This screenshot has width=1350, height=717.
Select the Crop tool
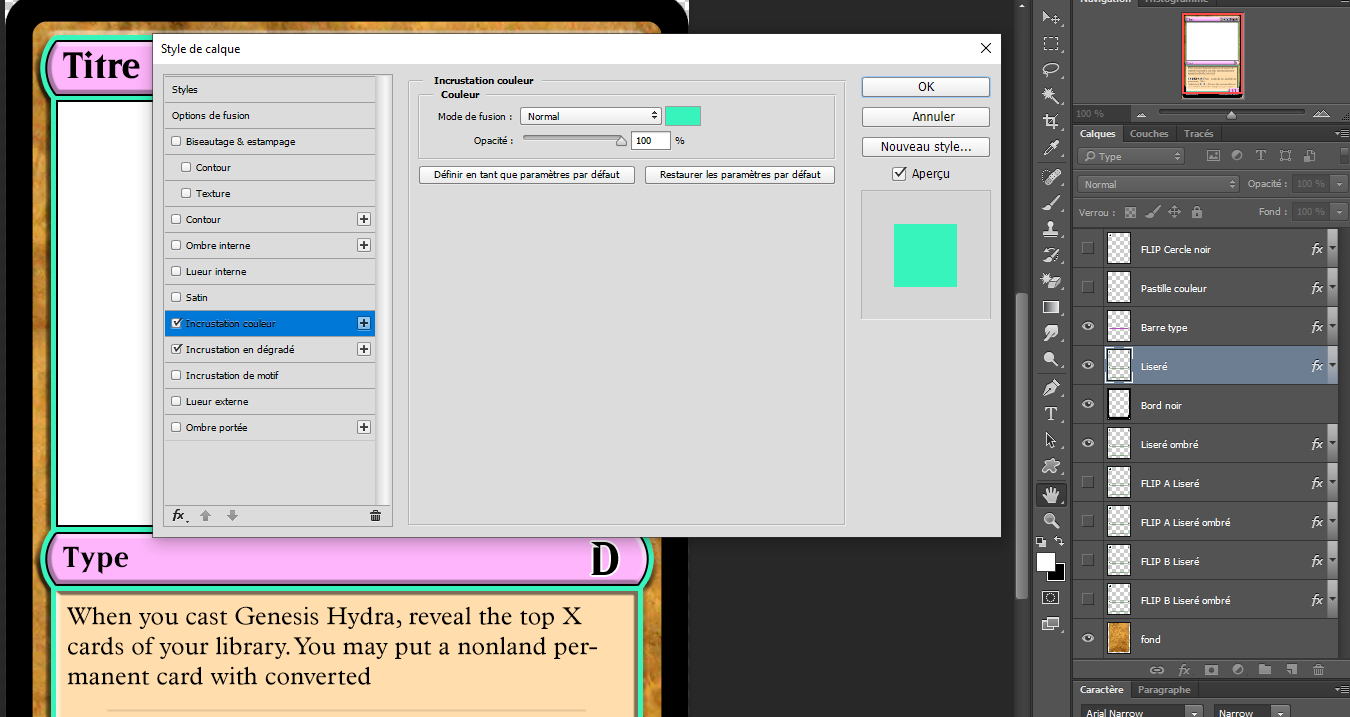click(x=1051, y=122)
